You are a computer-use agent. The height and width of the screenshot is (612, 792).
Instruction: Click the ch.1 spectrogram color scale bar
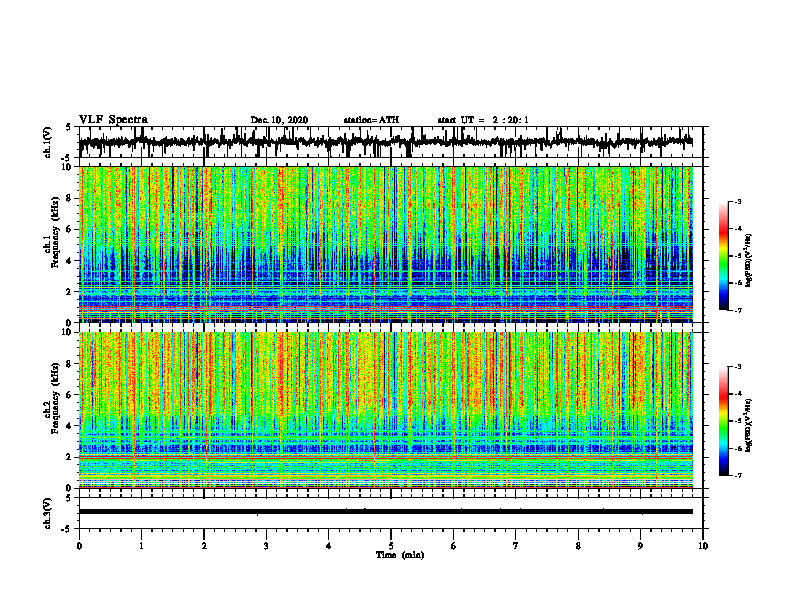(724, 256)
